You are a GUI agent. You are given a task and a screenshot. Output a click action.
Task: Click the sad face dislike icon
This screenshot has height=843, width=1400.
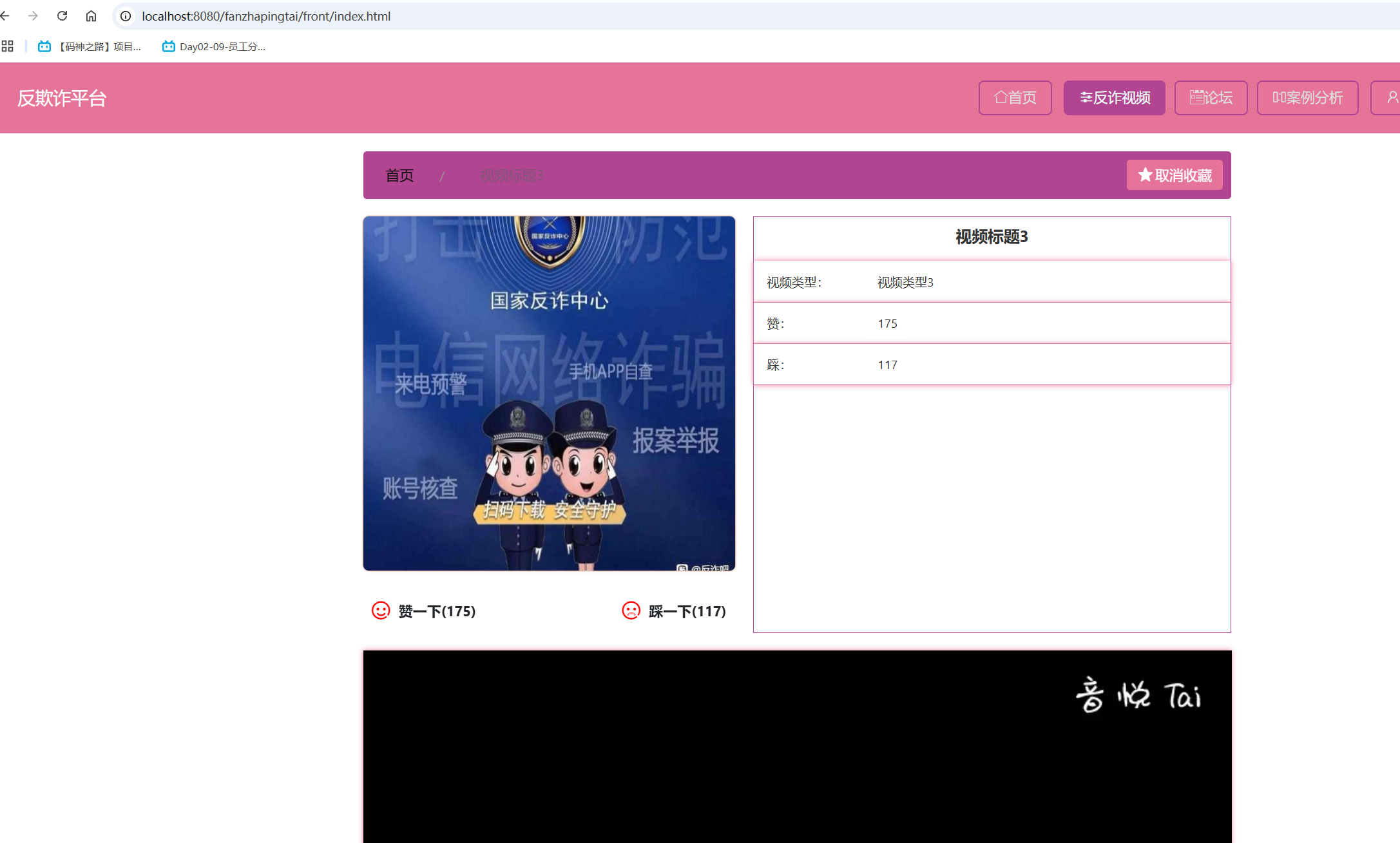pos(631,611)
